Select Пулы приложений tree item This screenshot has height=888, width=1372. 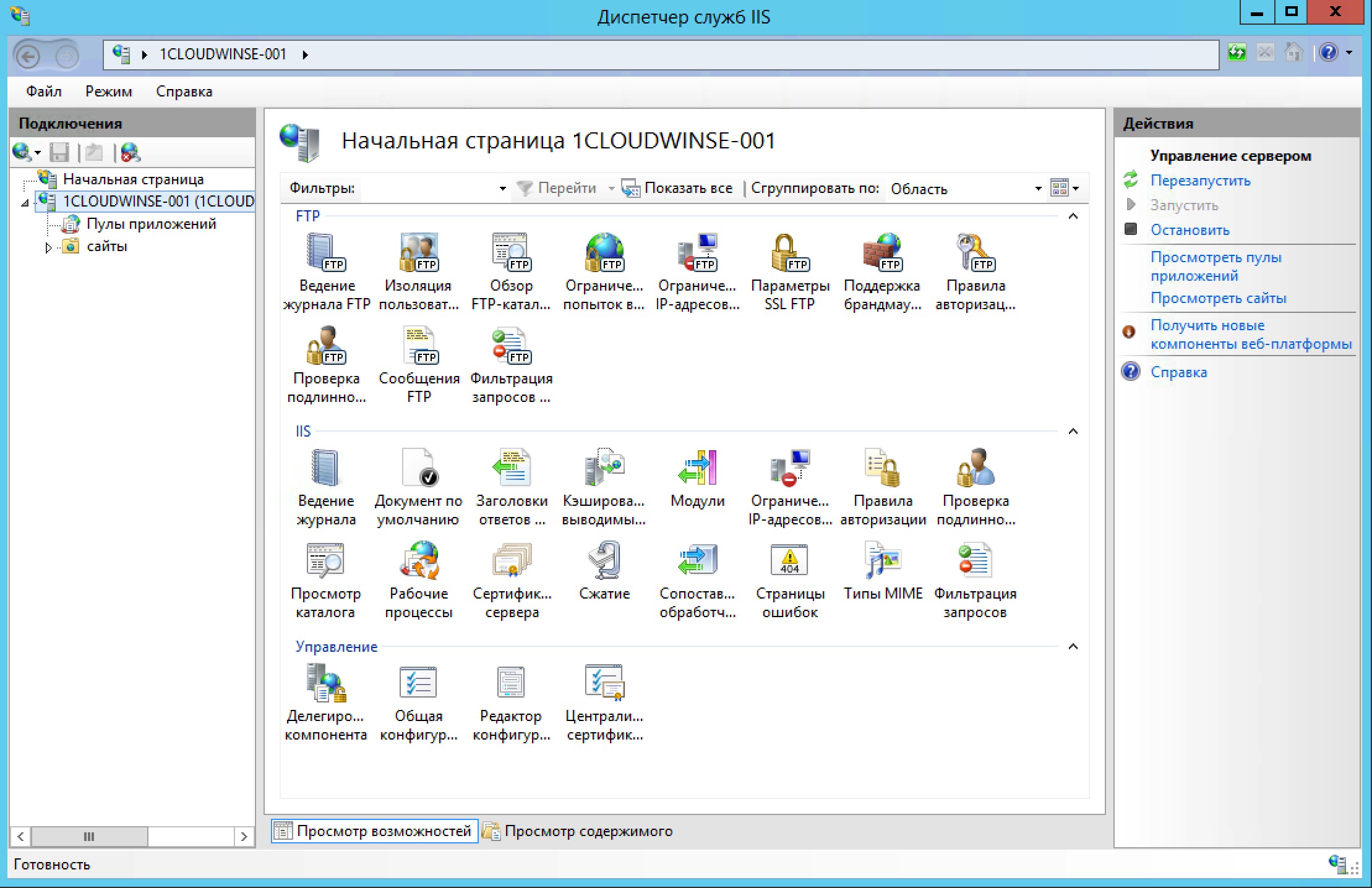[152, 224]
